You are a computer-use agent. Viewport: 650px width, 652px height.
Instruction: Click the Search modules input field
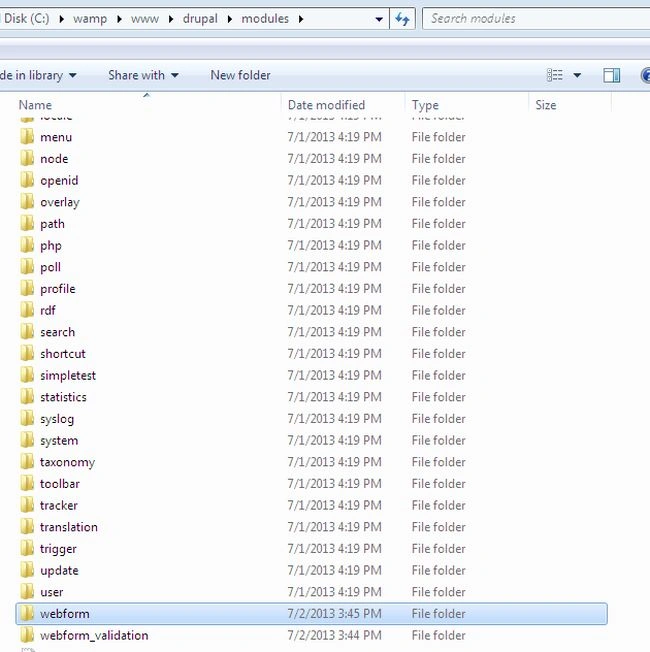pos(536,19)
